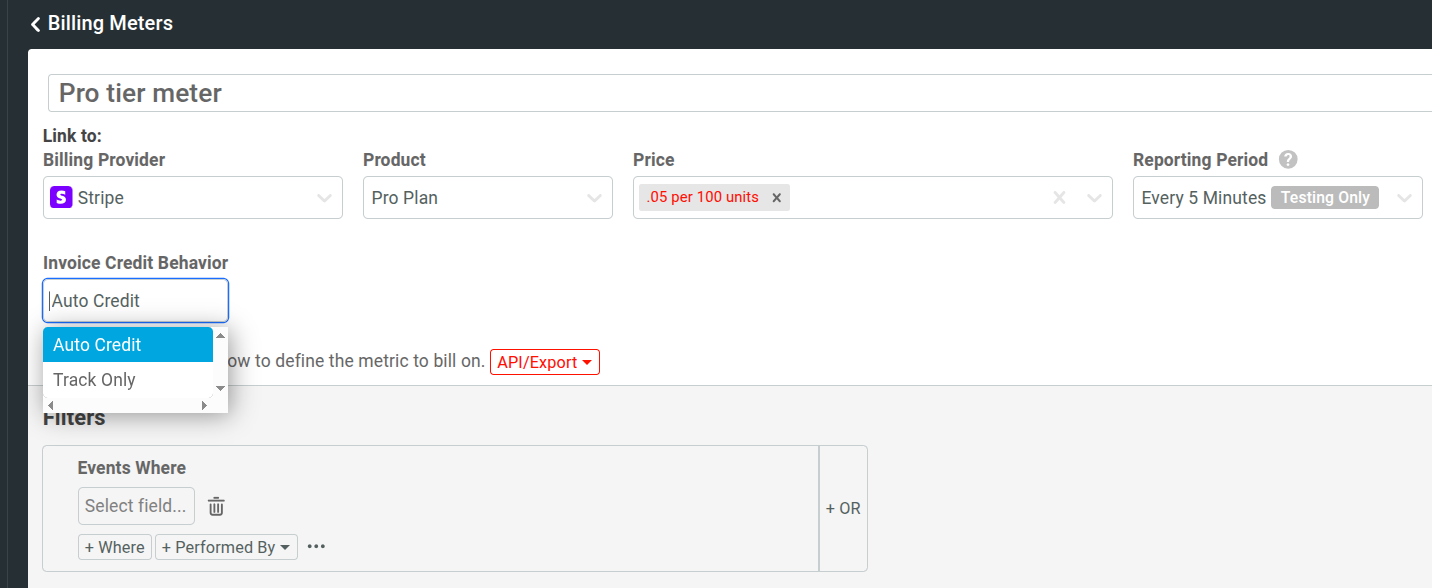1432x588 pixels.
Task: Expand the Pro Plan product dropdown
Action: point(597,197)
